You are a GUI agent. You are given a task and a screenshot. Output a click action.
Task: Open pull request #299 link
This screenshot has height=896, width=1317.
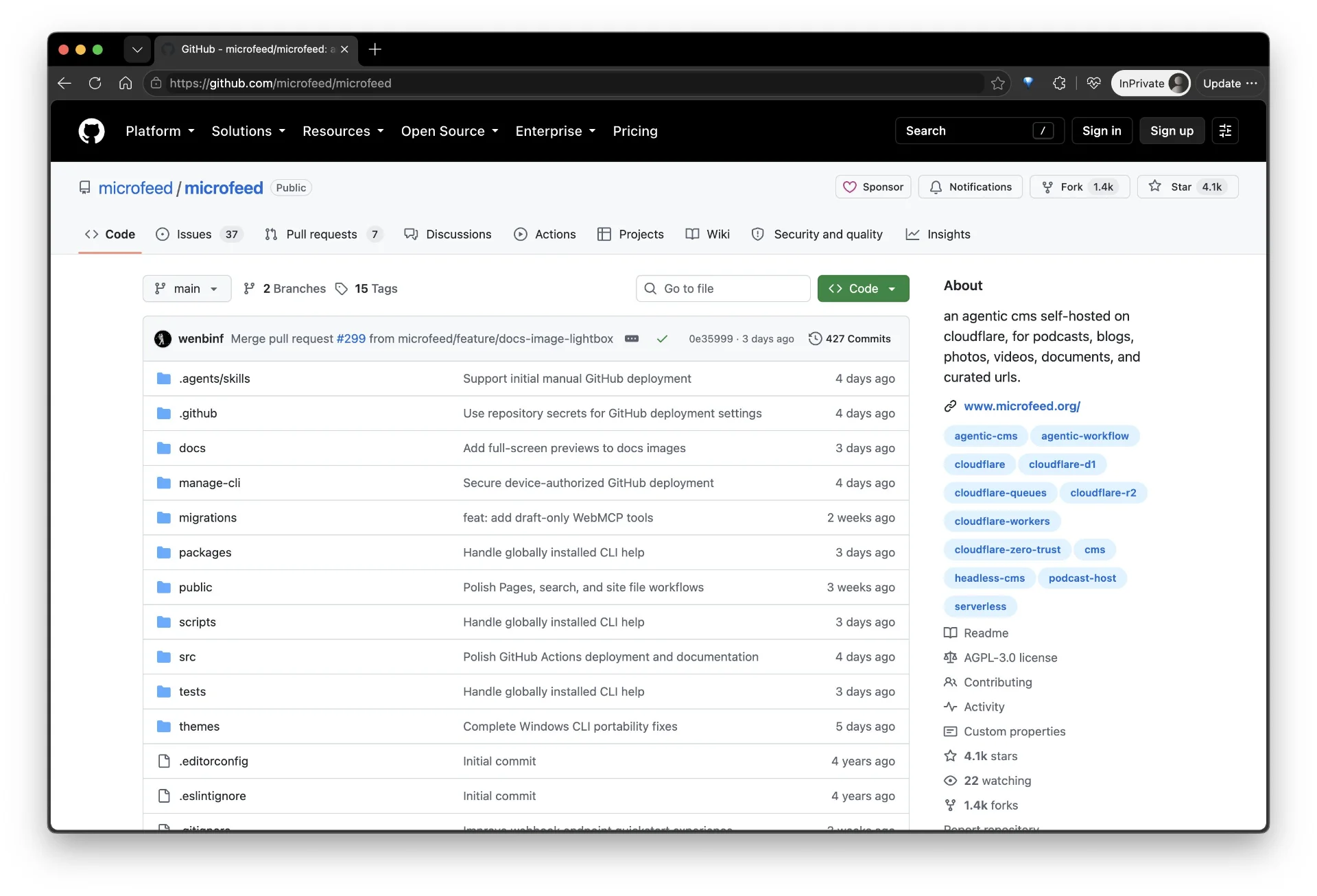(351, 339)
